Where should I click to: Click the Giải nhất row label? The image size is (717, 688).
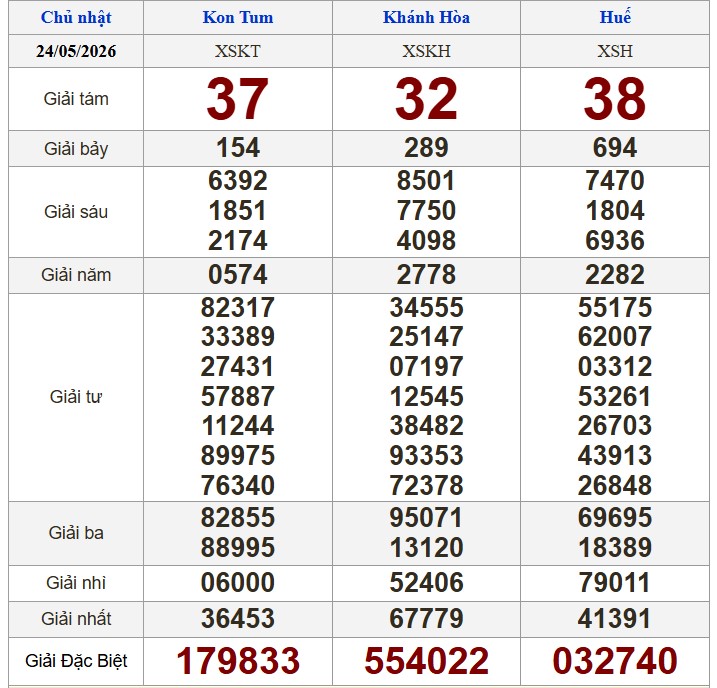point(76,619)
